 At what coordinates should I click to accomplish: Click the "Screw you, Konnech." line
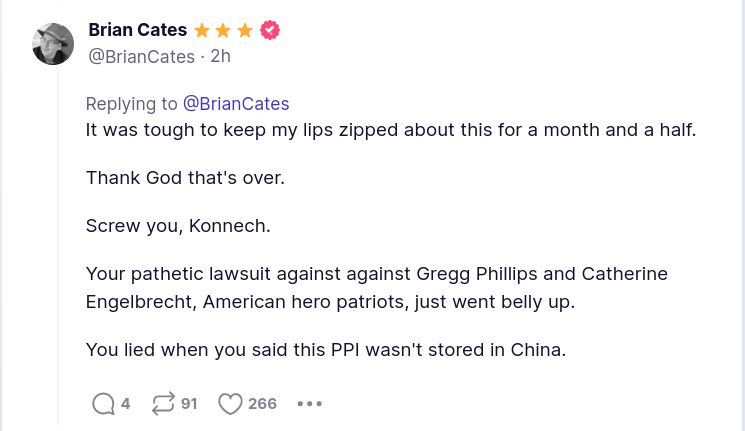[178, 225]
